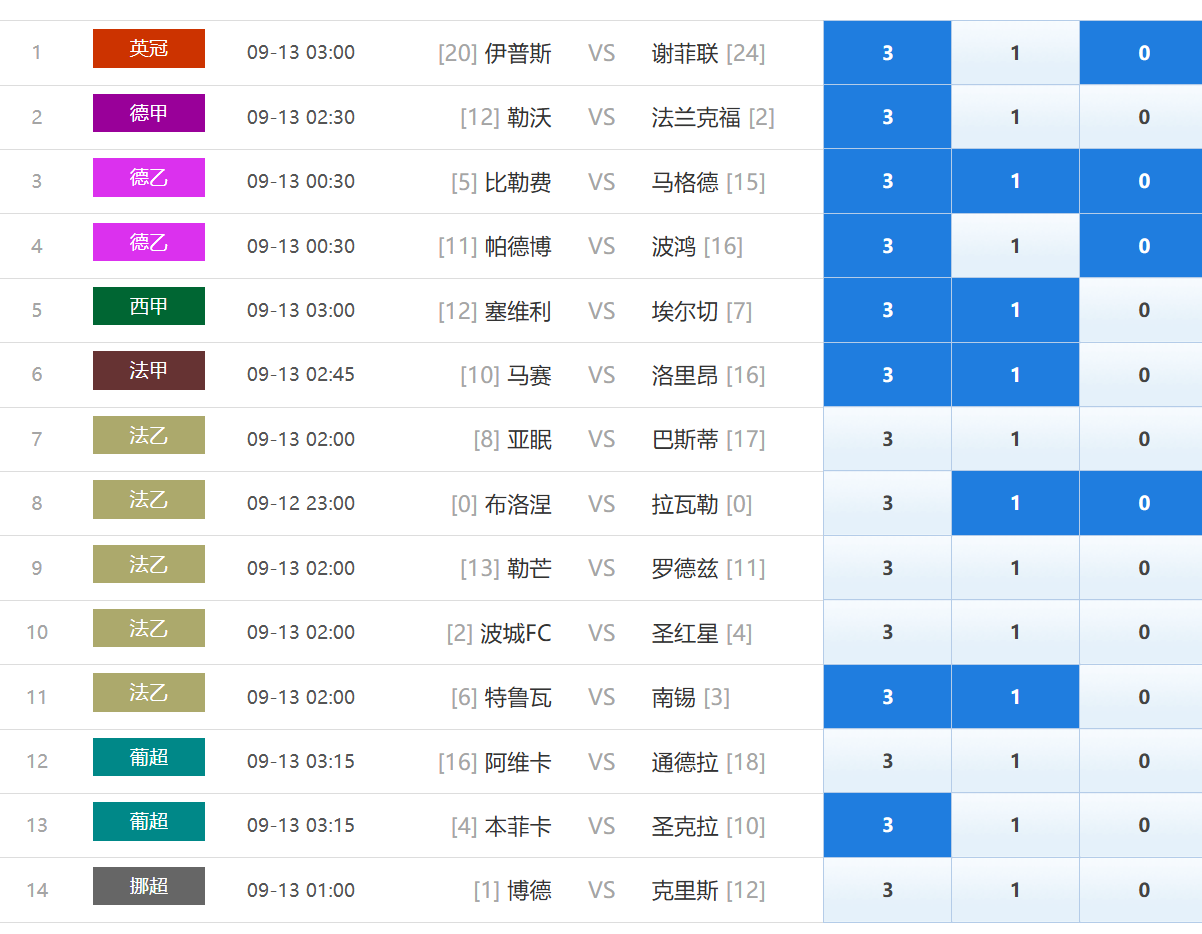Open team 洛里昂
Image resolution: width=1202 pixels, height=934 pixels.
tap(685, 375)
